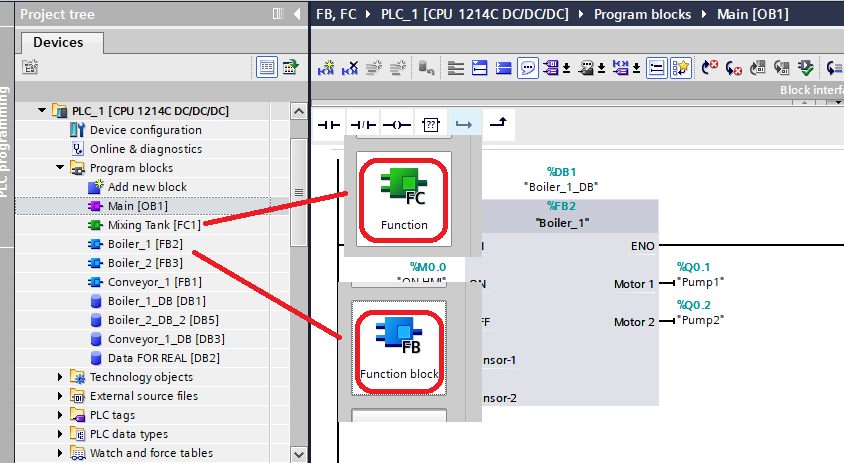
Task: Click the Show tag information icon
Action: pos(586,68)
